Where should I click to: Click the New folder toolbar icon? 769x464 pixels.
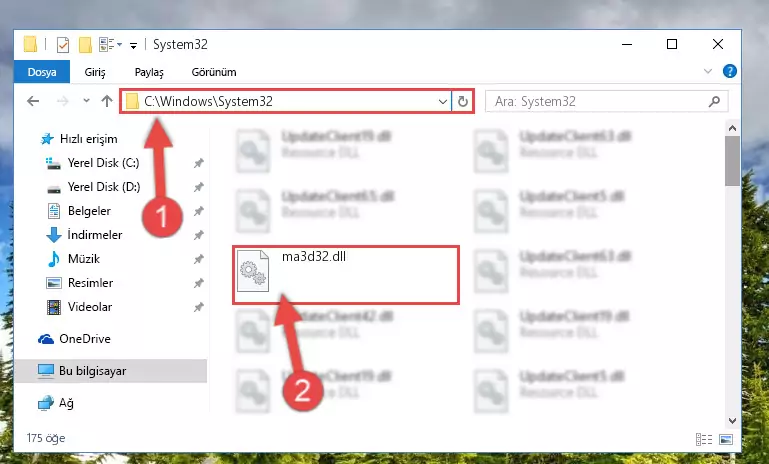click(x=85, y=45)
